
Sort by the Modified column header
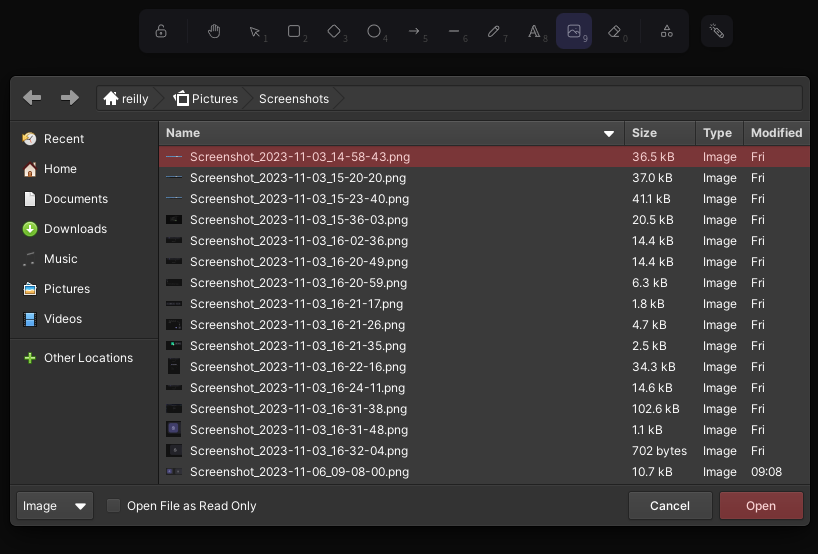(x=776, y=133)
